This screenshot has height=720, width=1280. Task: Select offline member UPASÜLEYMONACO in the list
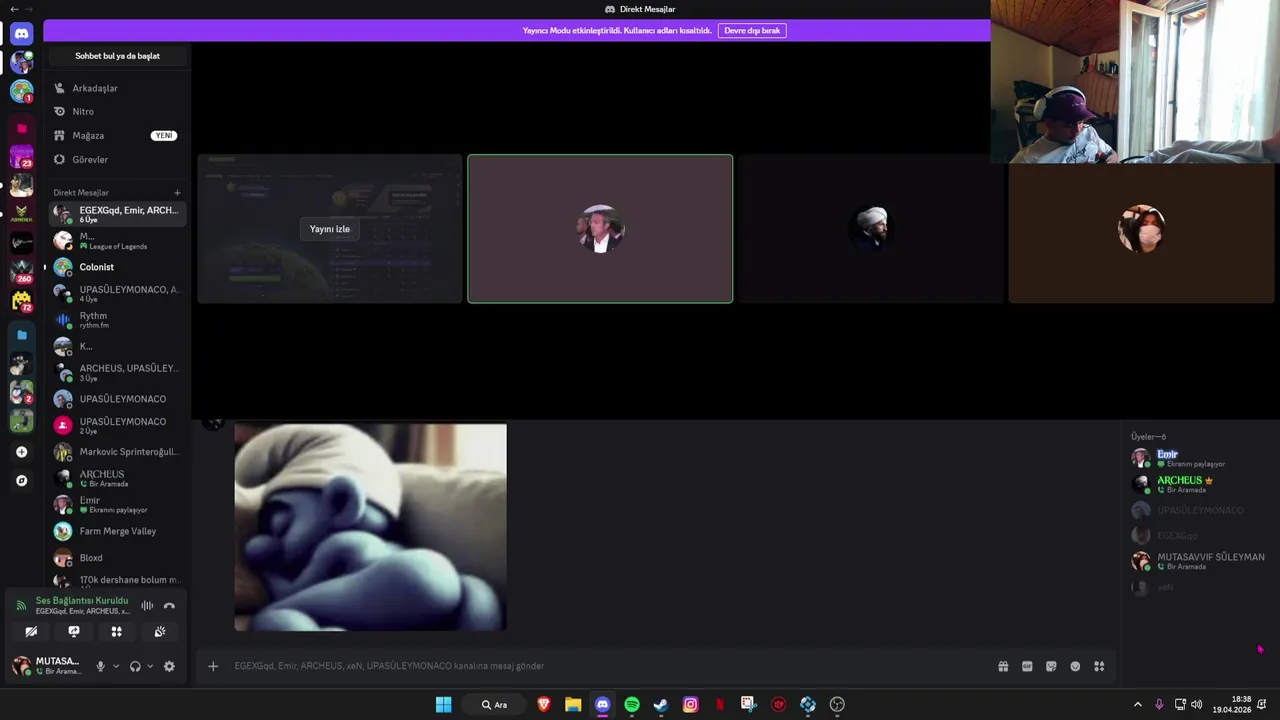pos(1200,510)
